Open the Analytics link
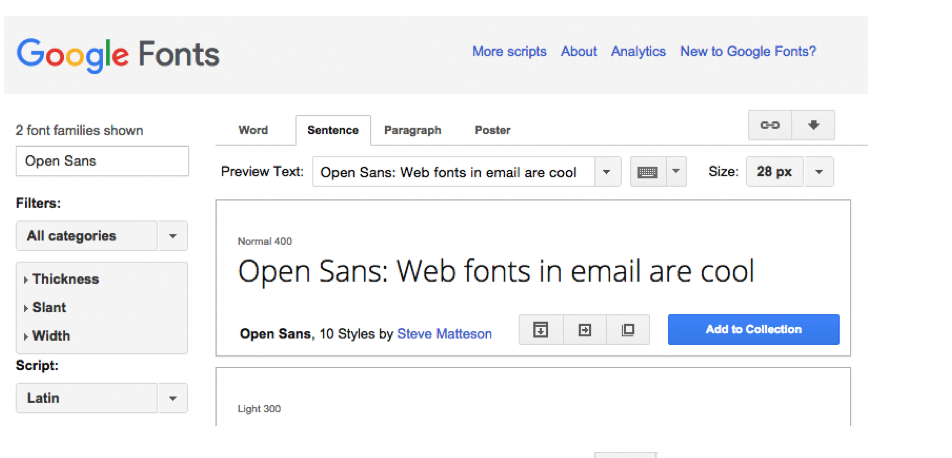This screenshot has height=458, width=952. pyautogui.click(x=638, y=52)
